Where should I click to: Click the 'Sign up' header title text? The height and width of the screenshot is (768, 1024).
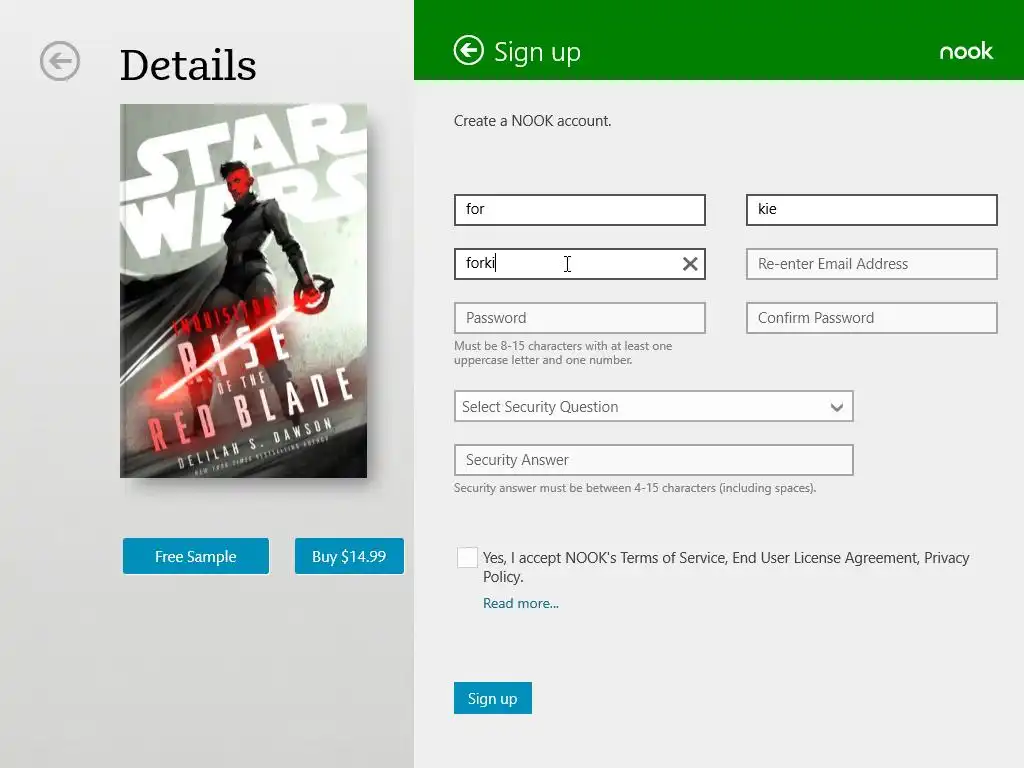[x=537, y=52]
